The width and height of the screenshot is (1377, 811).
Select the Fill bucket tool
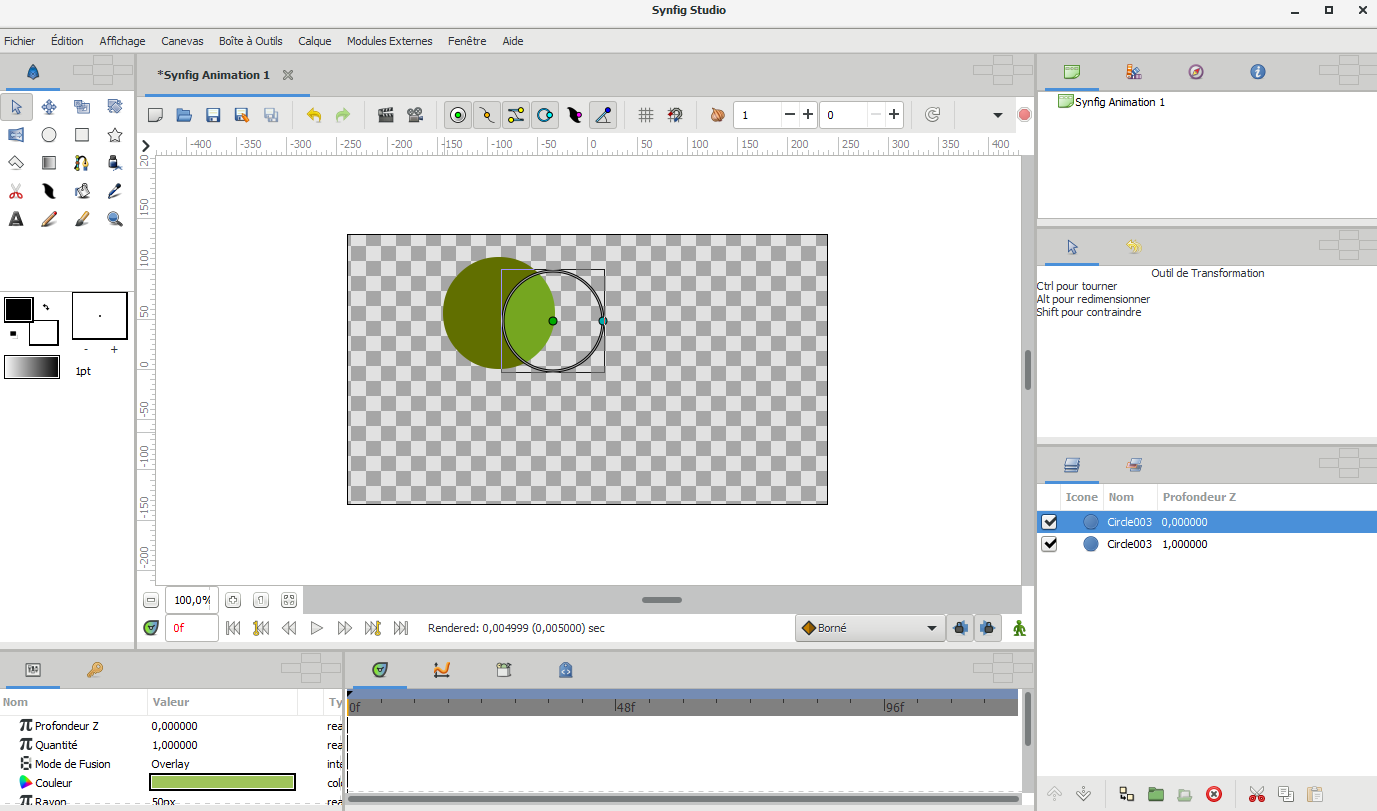point(81,190)
